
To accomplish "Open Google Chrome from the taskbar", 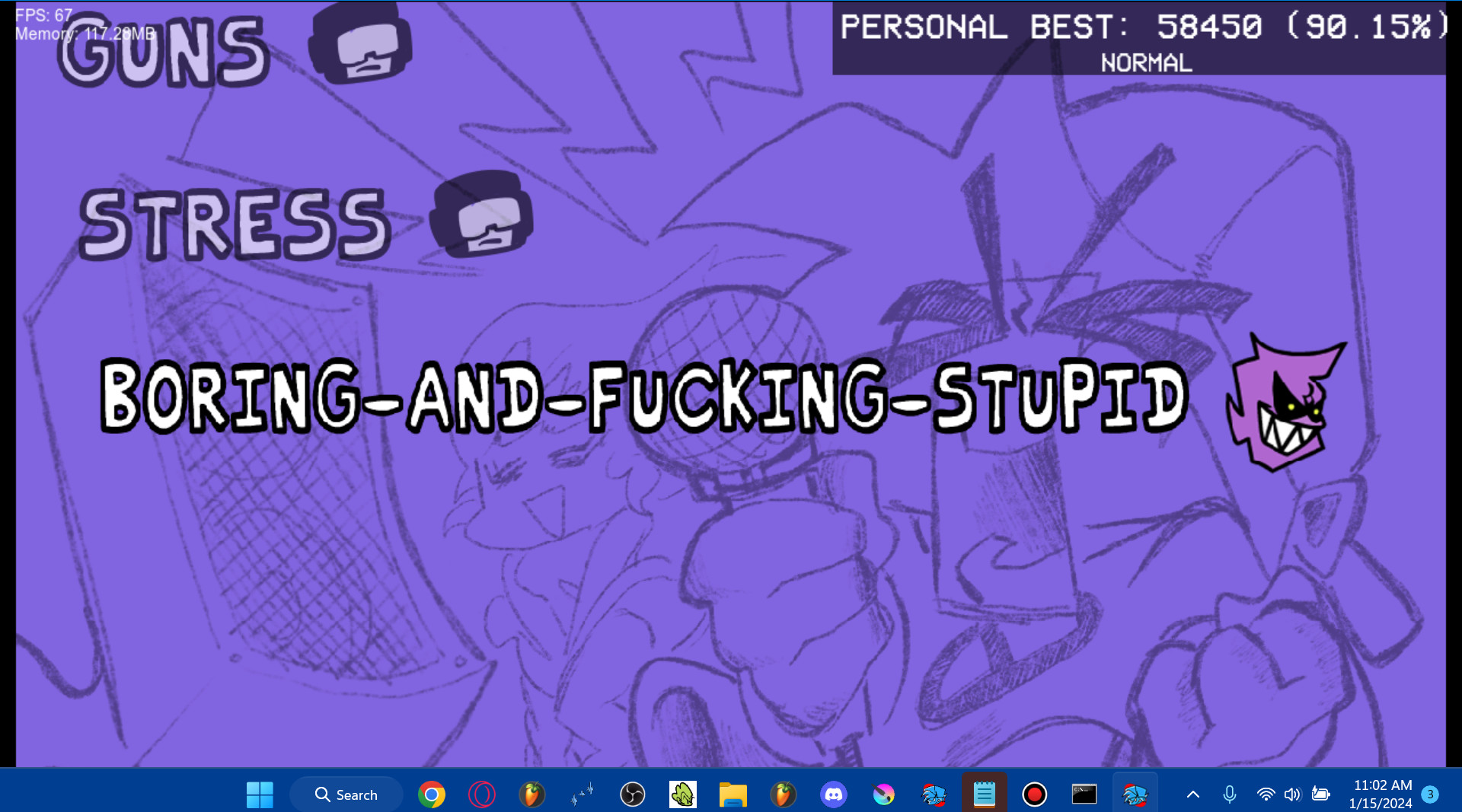I will click(432, 794).
